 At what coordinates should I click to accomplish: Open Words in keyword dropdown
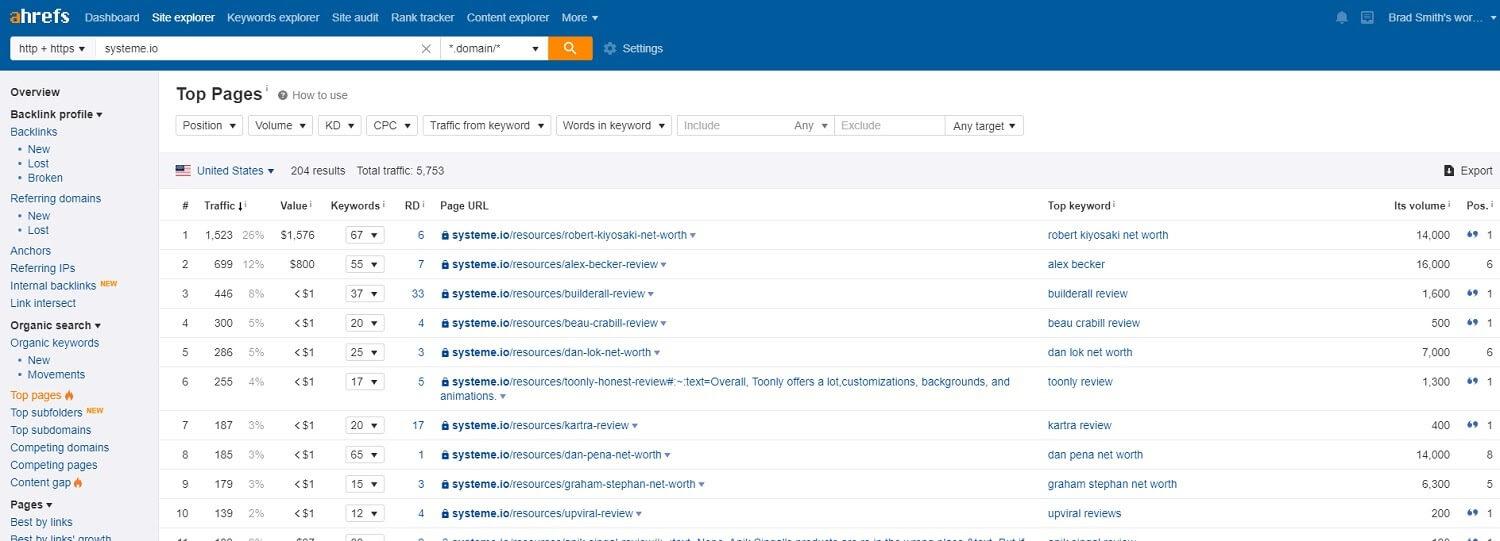click(x=613, y=125)
